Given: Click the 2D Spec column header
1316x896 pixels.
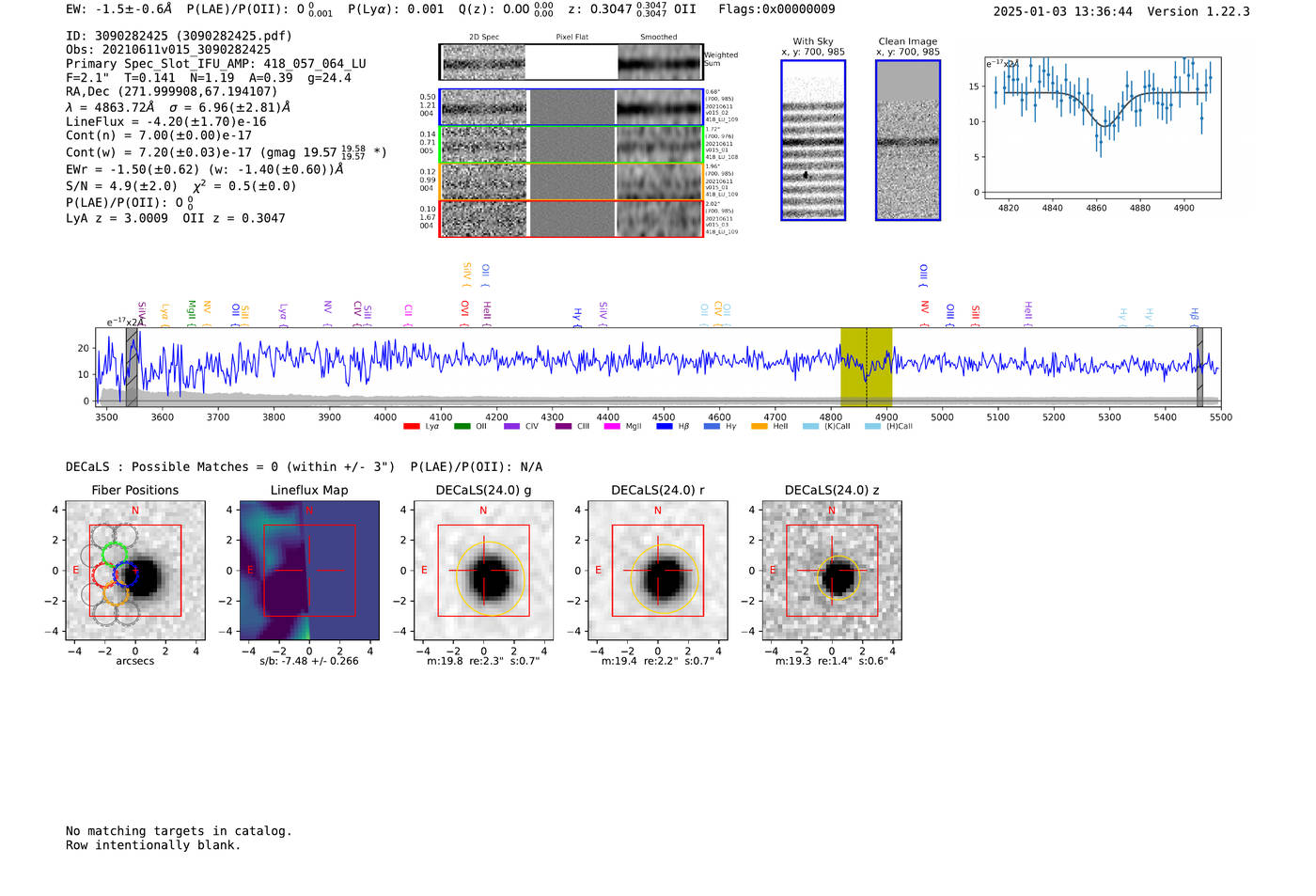Looking at the screenshot, I should 484,37.
